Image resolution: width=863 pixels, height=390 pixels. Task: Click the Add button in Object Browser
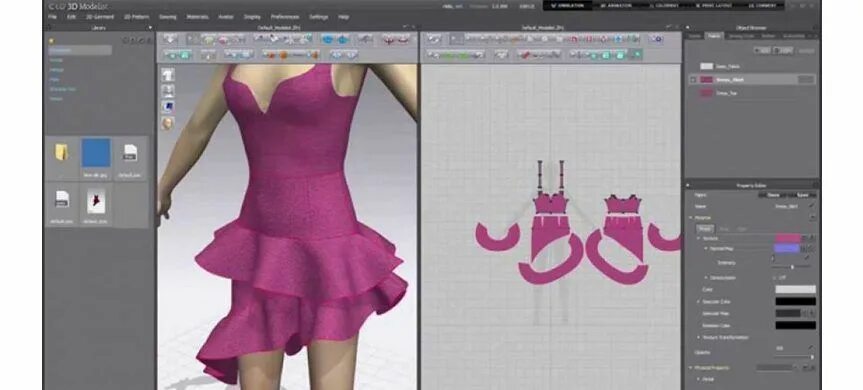[762, 50]
